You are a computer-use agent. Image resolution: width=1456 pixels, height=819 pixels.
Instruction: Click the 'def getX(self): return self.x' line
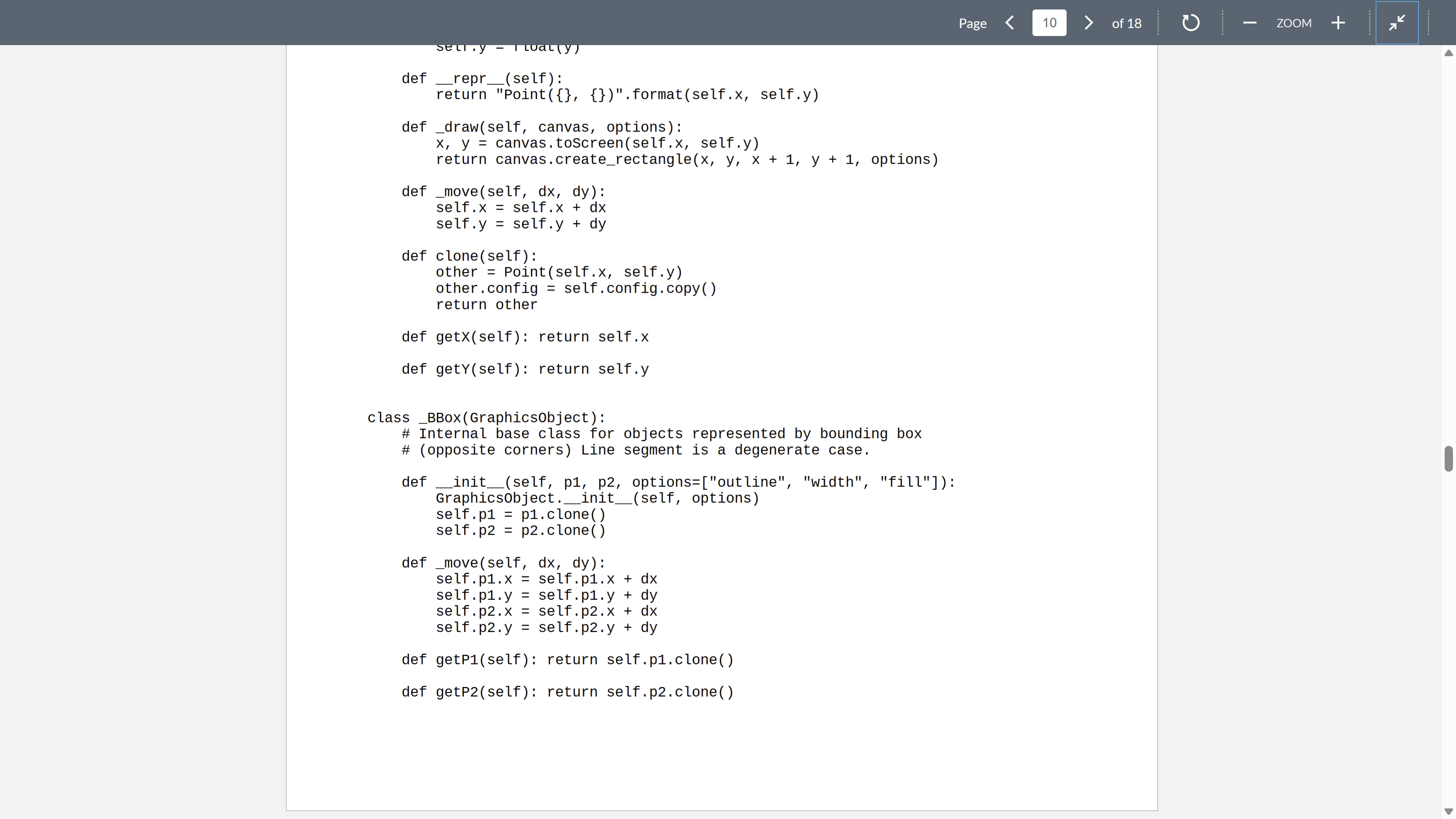[524, 337]
